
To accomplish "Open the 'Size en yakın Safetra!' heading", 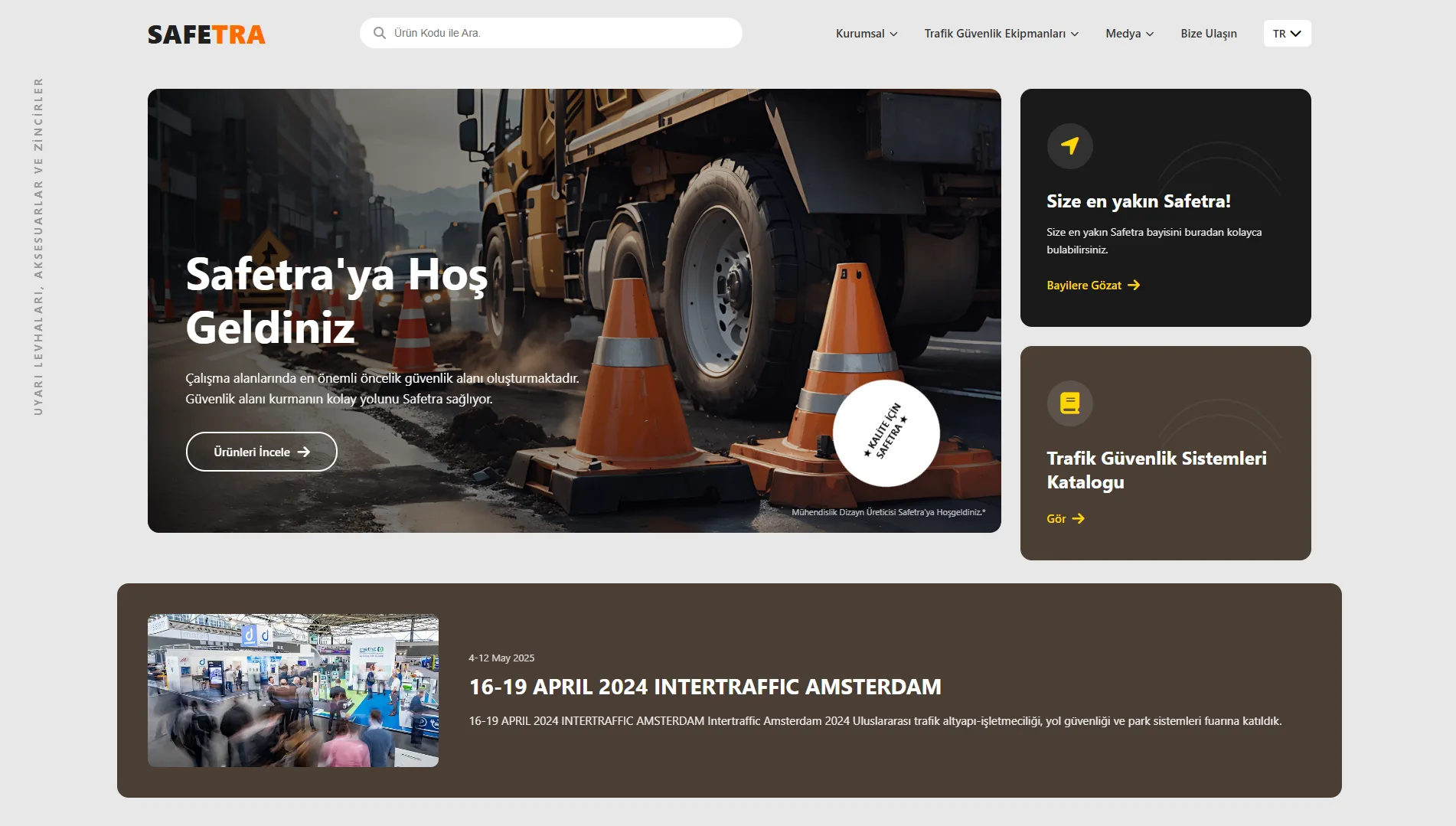I will (x=1138, y=201).
